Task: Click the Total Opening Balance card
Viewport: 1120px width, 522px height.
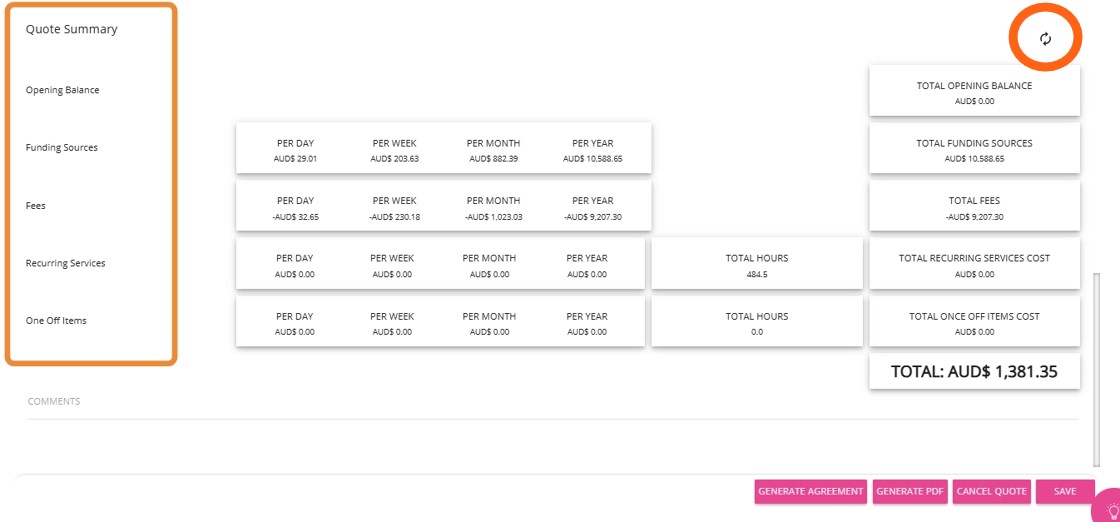Action: 974,92
